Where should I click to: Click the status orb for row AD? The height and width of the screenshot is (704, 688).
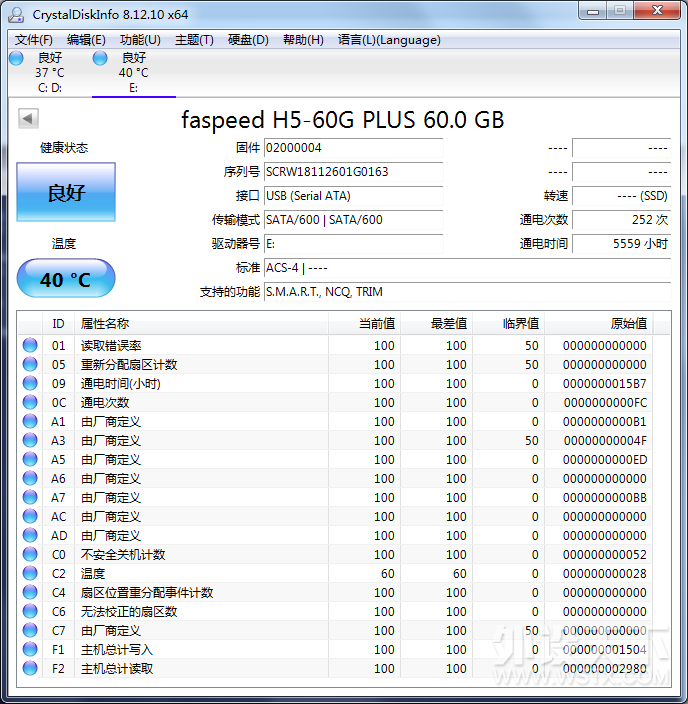click(30, 535)
